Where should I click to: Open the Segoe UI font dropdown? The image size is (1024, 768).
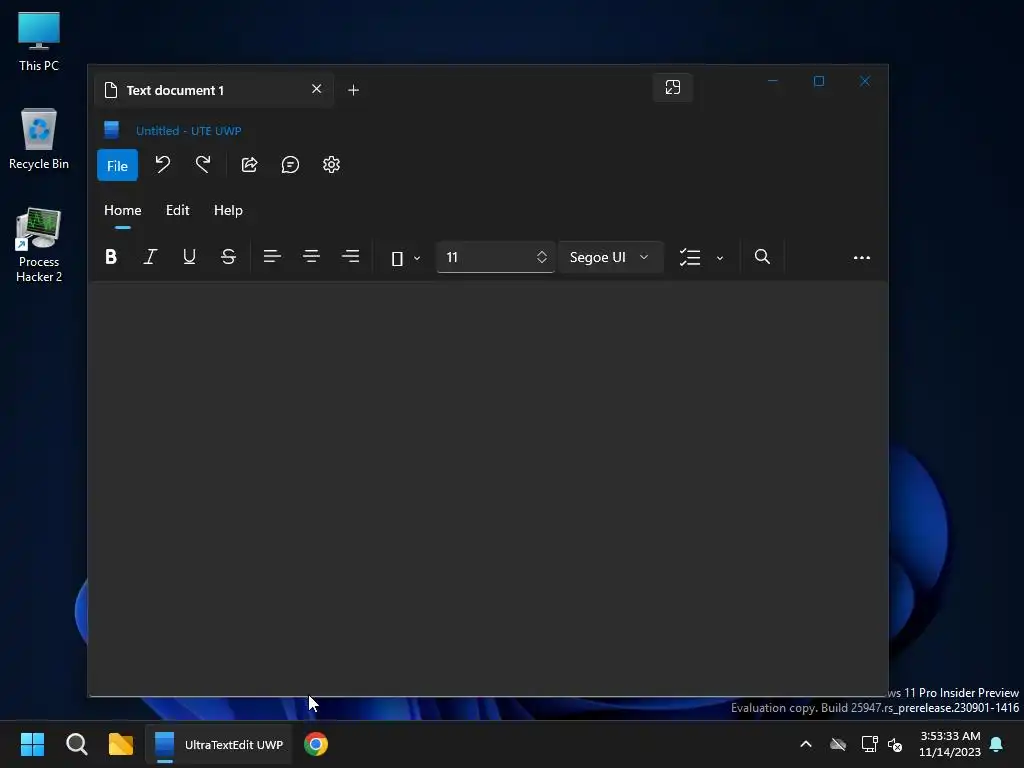click(610, 257)
